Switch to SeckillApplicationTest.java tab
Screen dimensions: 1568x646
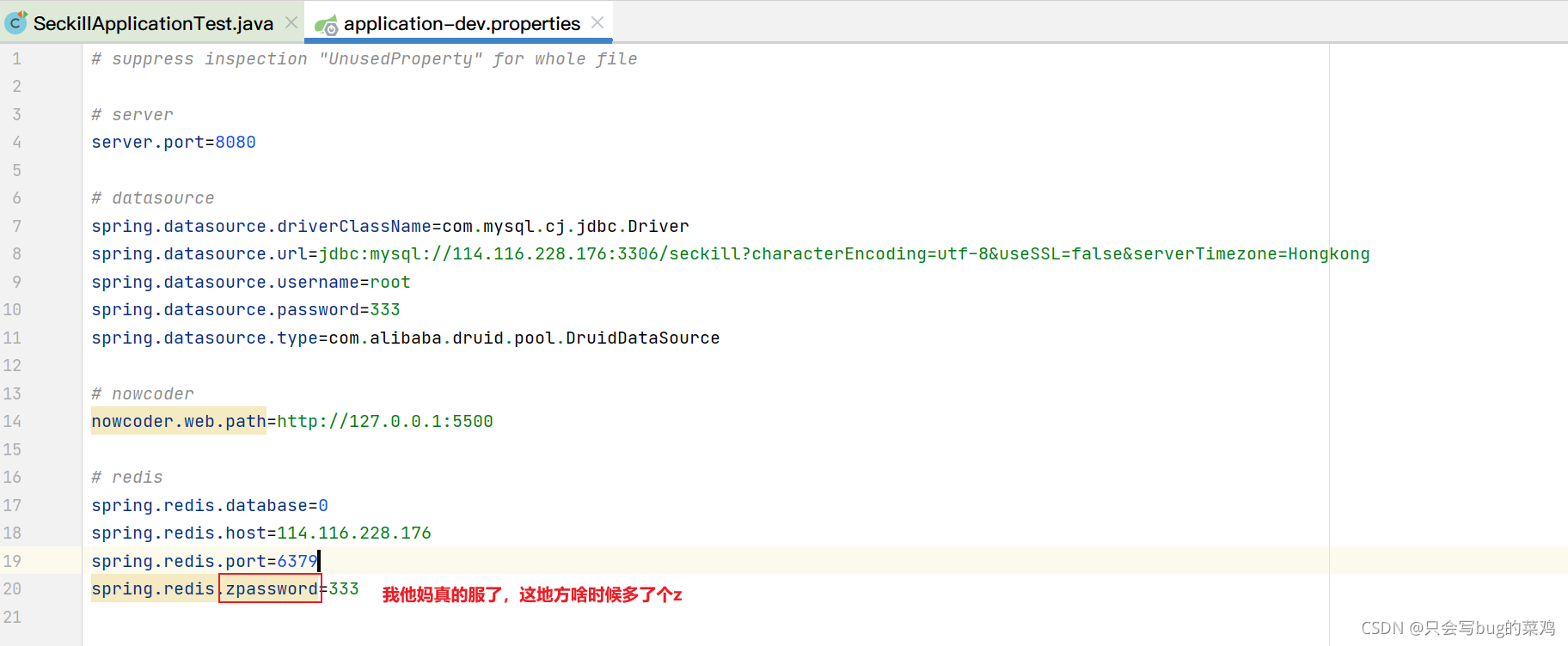(153, 23)
